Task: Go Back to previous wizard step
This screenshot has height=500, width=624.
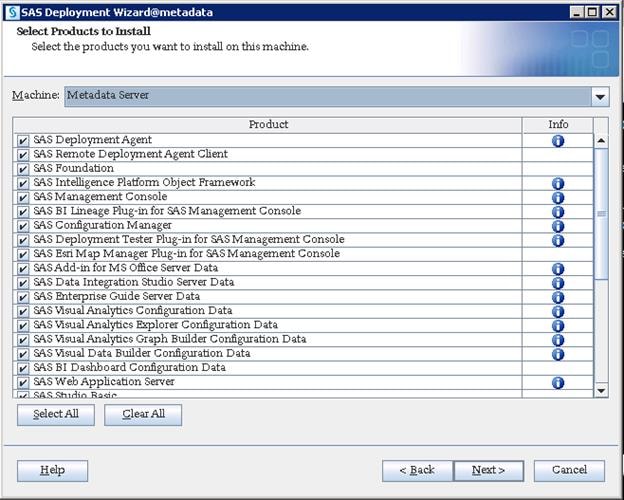Action: [417, 471]
